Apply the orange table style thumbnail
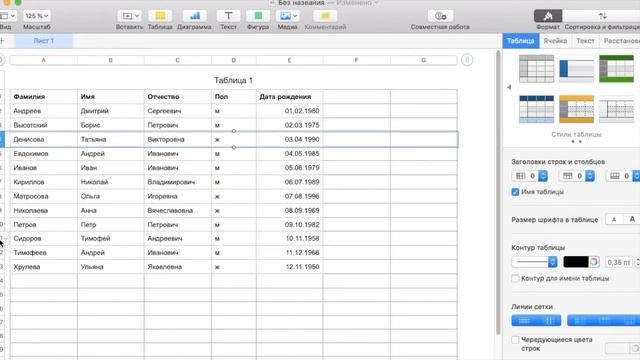 click(x=576, y=109)
